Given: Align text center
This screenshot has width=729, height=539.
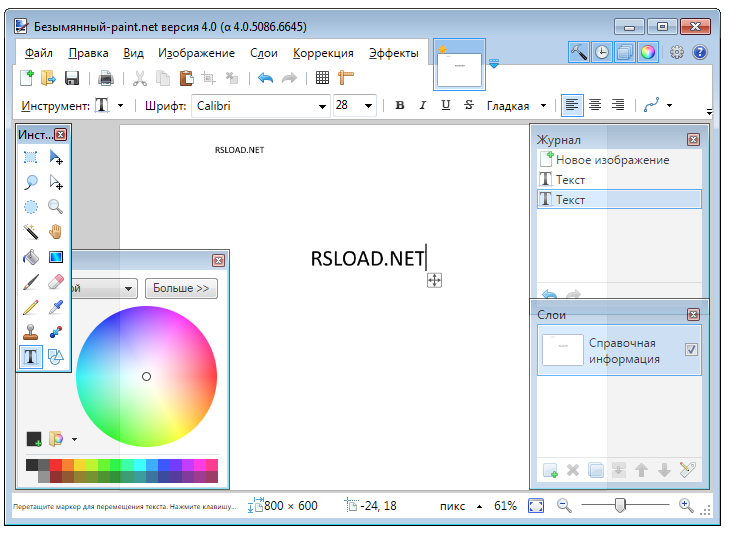Looking at the screenshot, I should (x=595, y=105).
